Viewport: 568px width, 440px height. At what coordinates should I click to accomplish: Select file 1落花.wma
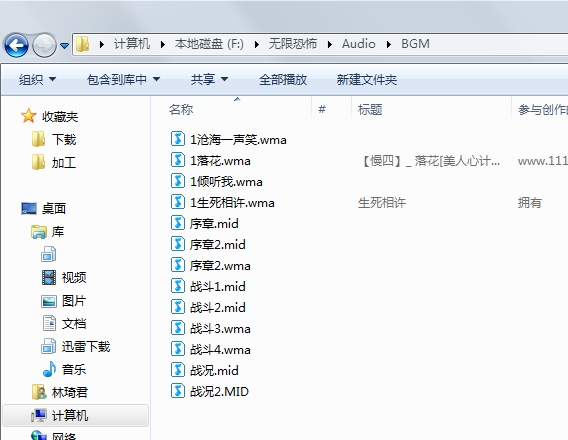[210, 160]
